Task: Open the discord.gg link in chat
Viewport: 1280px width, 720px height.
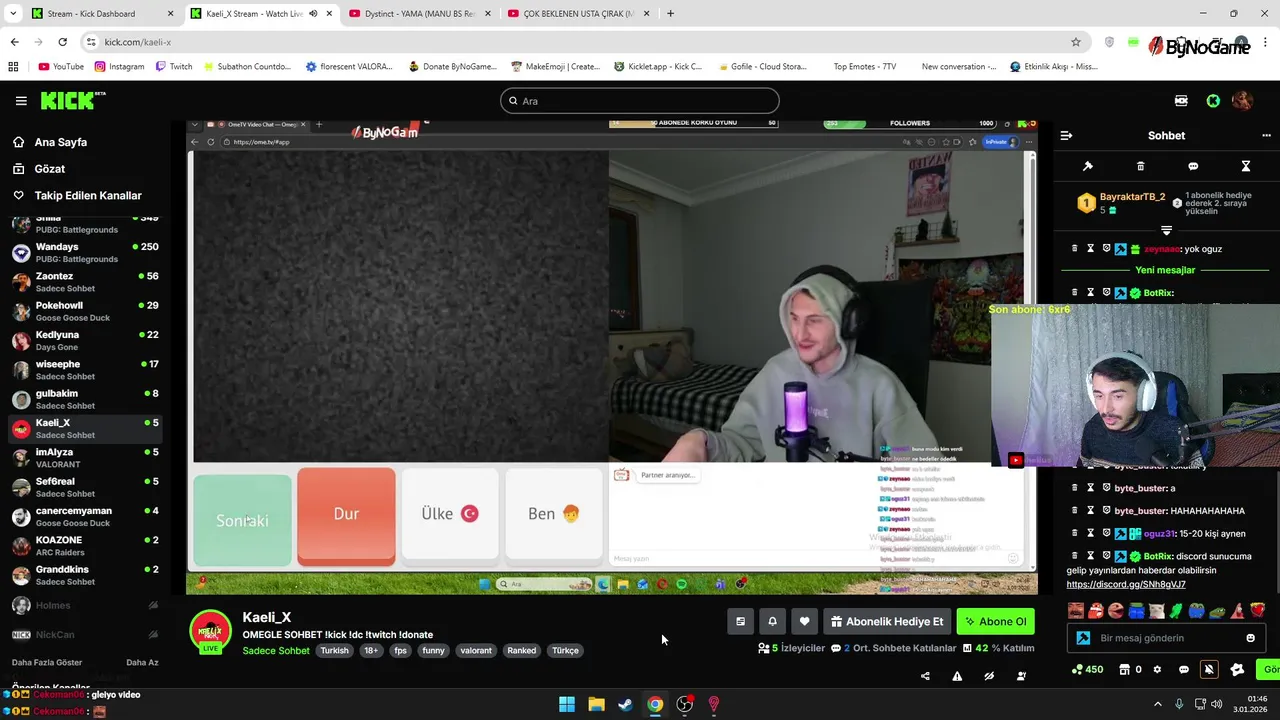Action: coord(1126,584)
